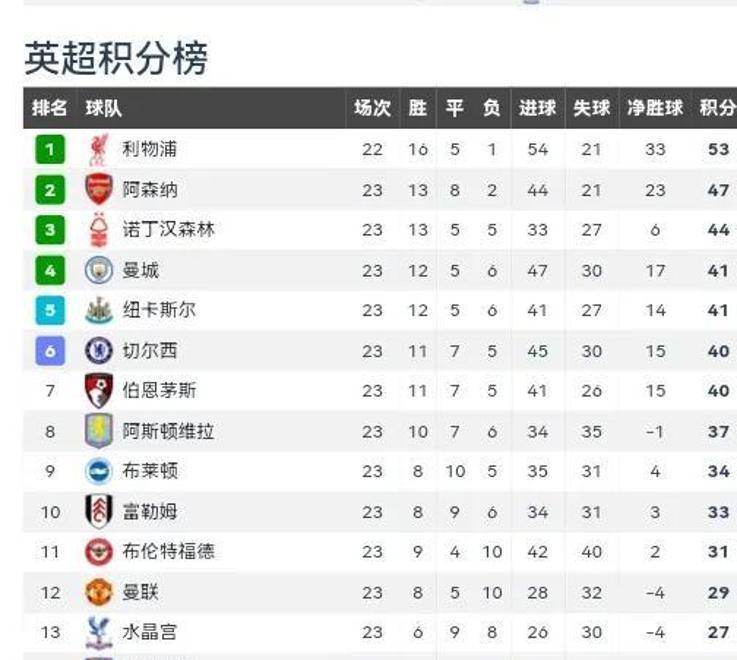Click the Nottingham Forest tree crest
Screen dimensions: 737x660
(99, 230)
